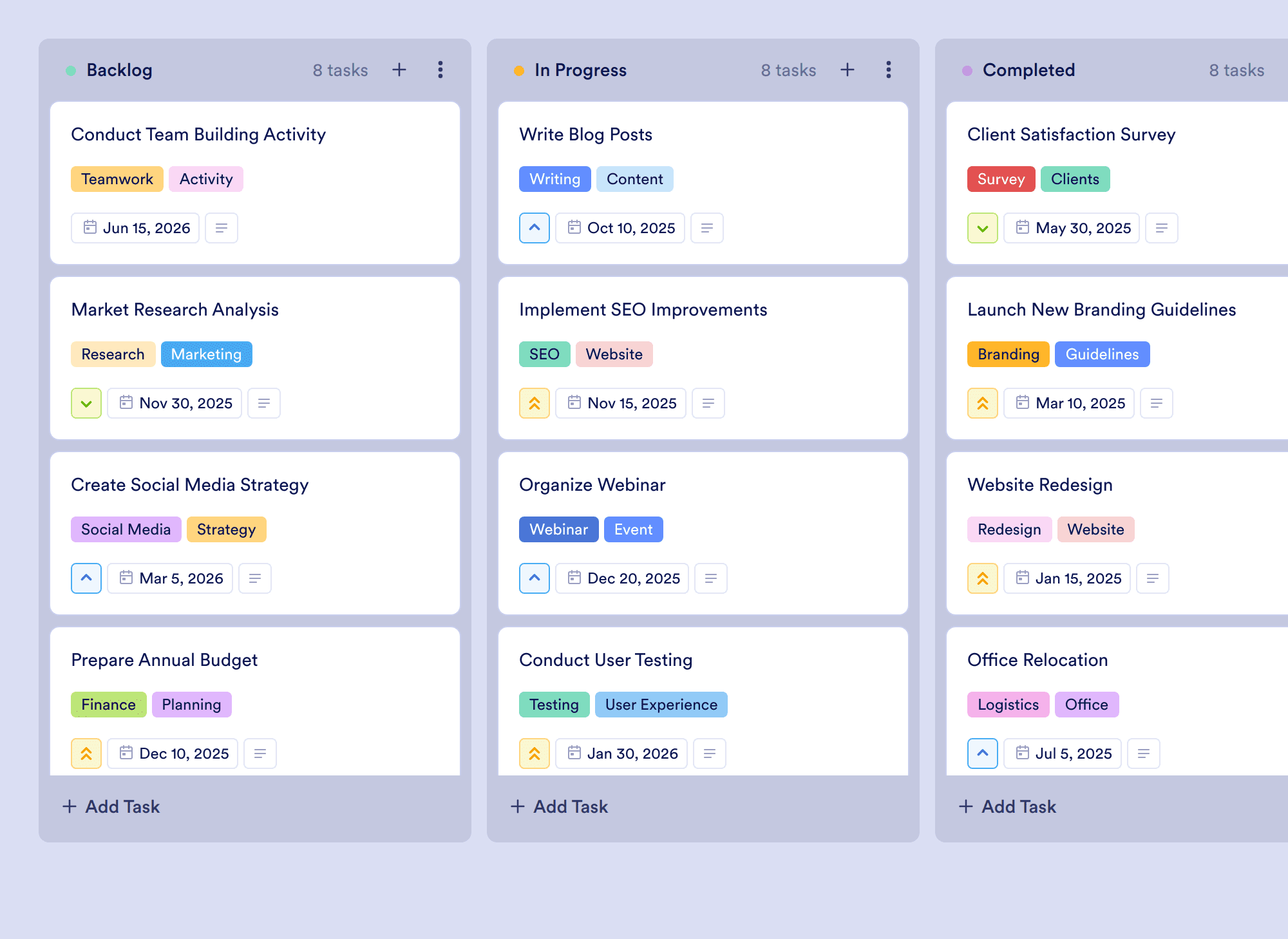Open description icon on Write Blog Posts card
The width and height of the screenshot is (1288, 939).
707,228
